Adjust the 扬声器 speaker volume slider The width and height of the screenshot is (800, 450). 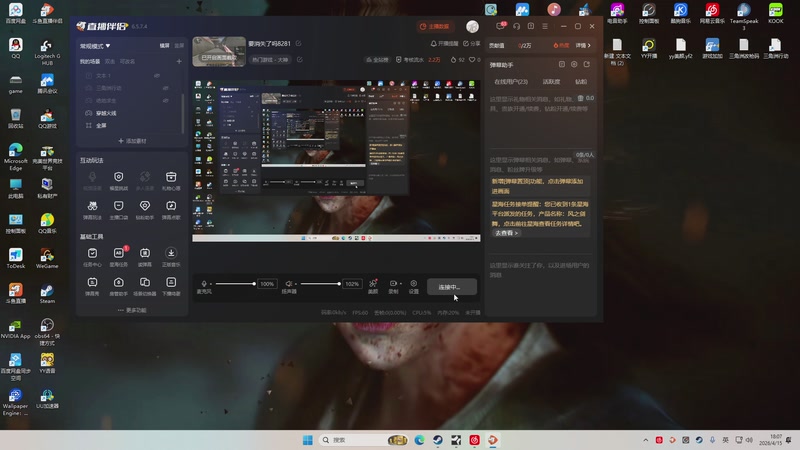[x=320, y=284]
